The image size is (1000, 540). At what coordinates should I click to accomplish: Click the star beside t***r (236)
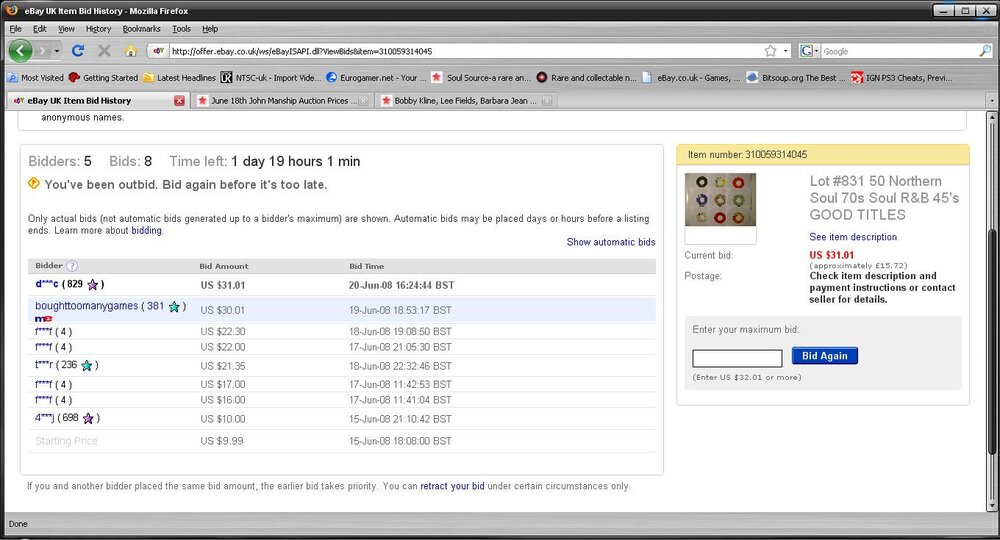87,365
